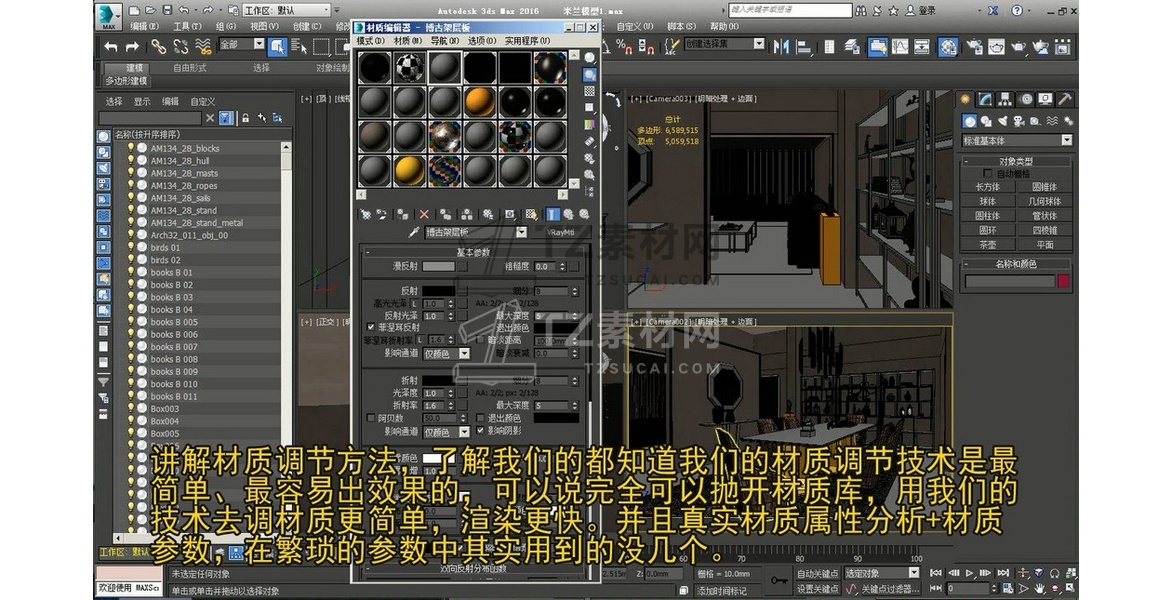
Task: Click the Select and Link chain icon
Action: pyautogui.click(x=158, y=47)
